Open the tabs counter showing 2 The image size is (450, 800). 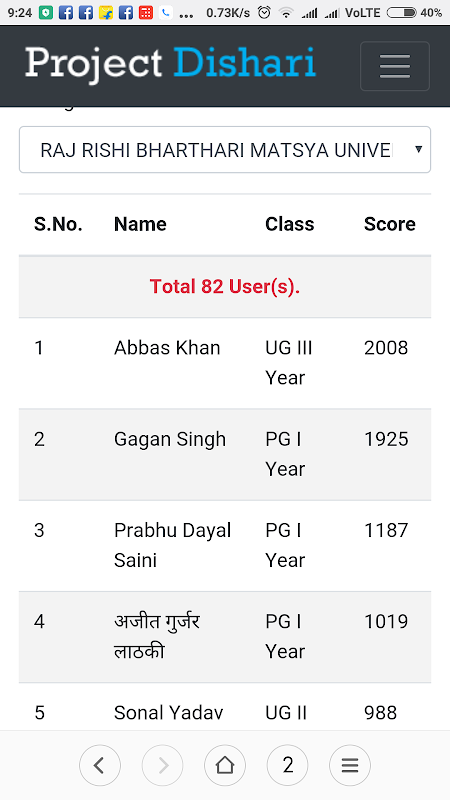287,765
